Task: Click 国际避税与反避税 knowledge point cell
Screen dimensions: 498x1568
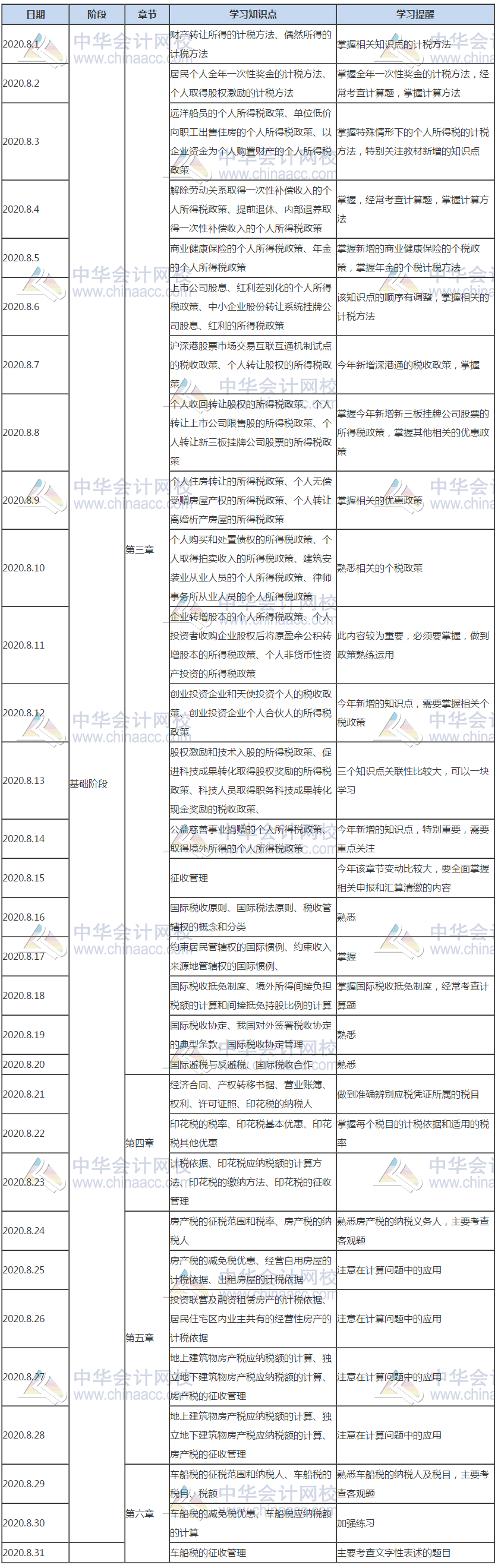Action: (253, 1064)
